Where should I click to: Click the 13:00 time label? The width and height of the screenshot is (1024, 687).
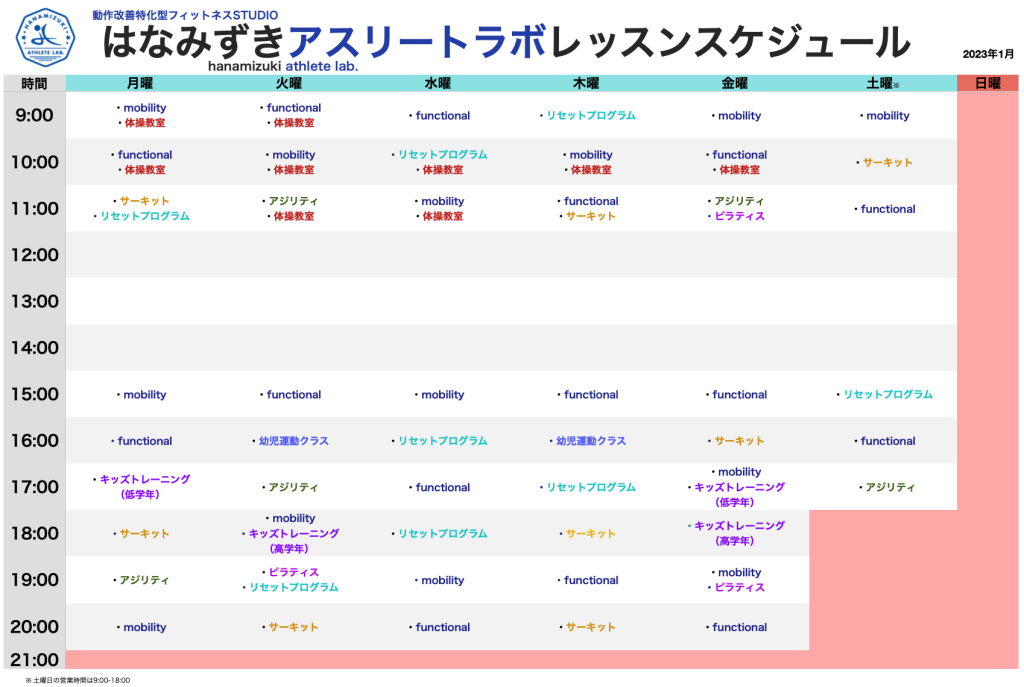[x=35, y=301]
